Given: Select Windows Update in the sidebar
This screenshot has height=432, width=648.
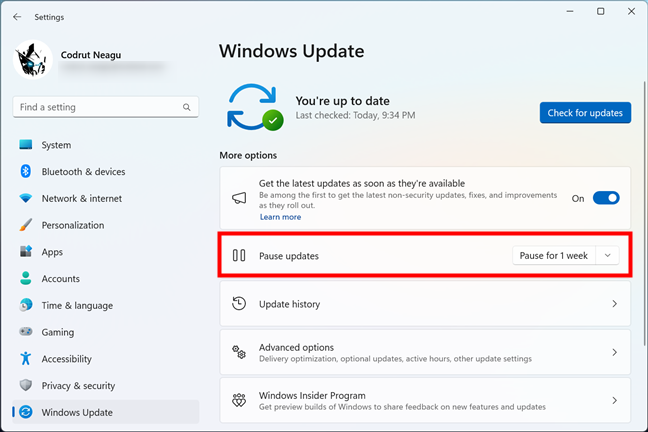Looking at the screenshot, I should click(x=105, y=412).
